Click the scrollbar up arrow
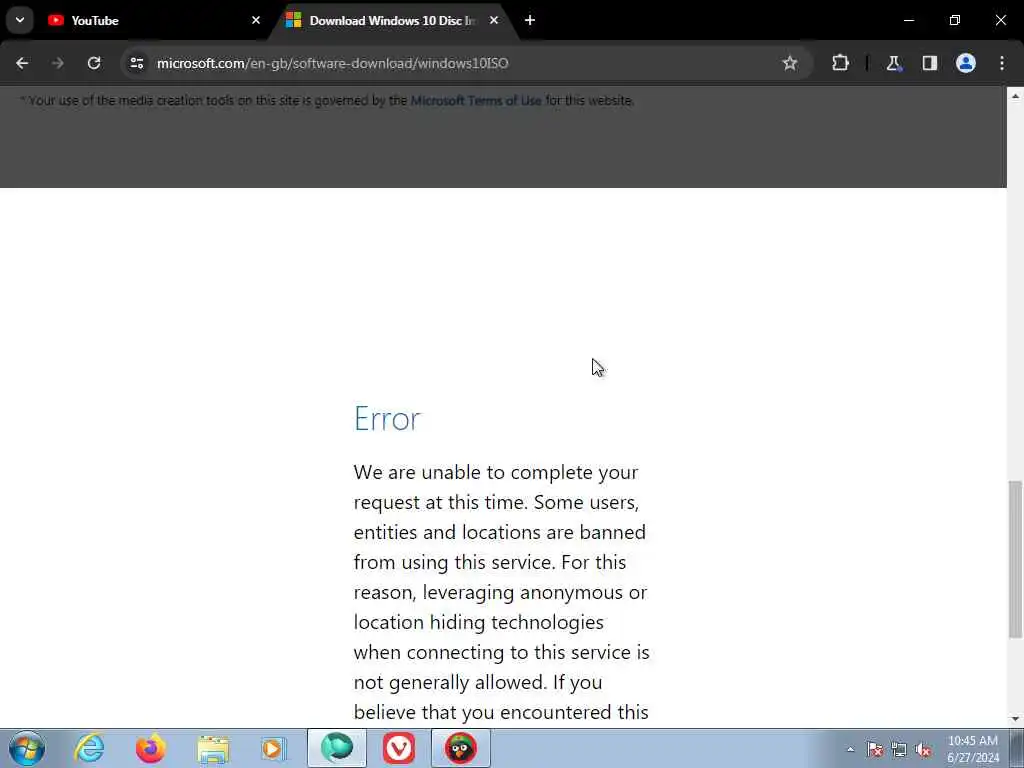1024x768 pixels. point(1015,95)
